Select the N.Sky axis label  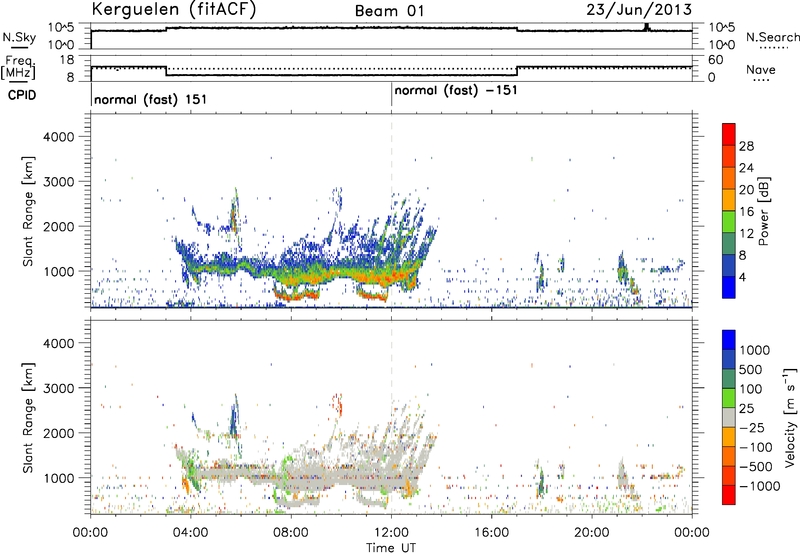click(19, 37)
